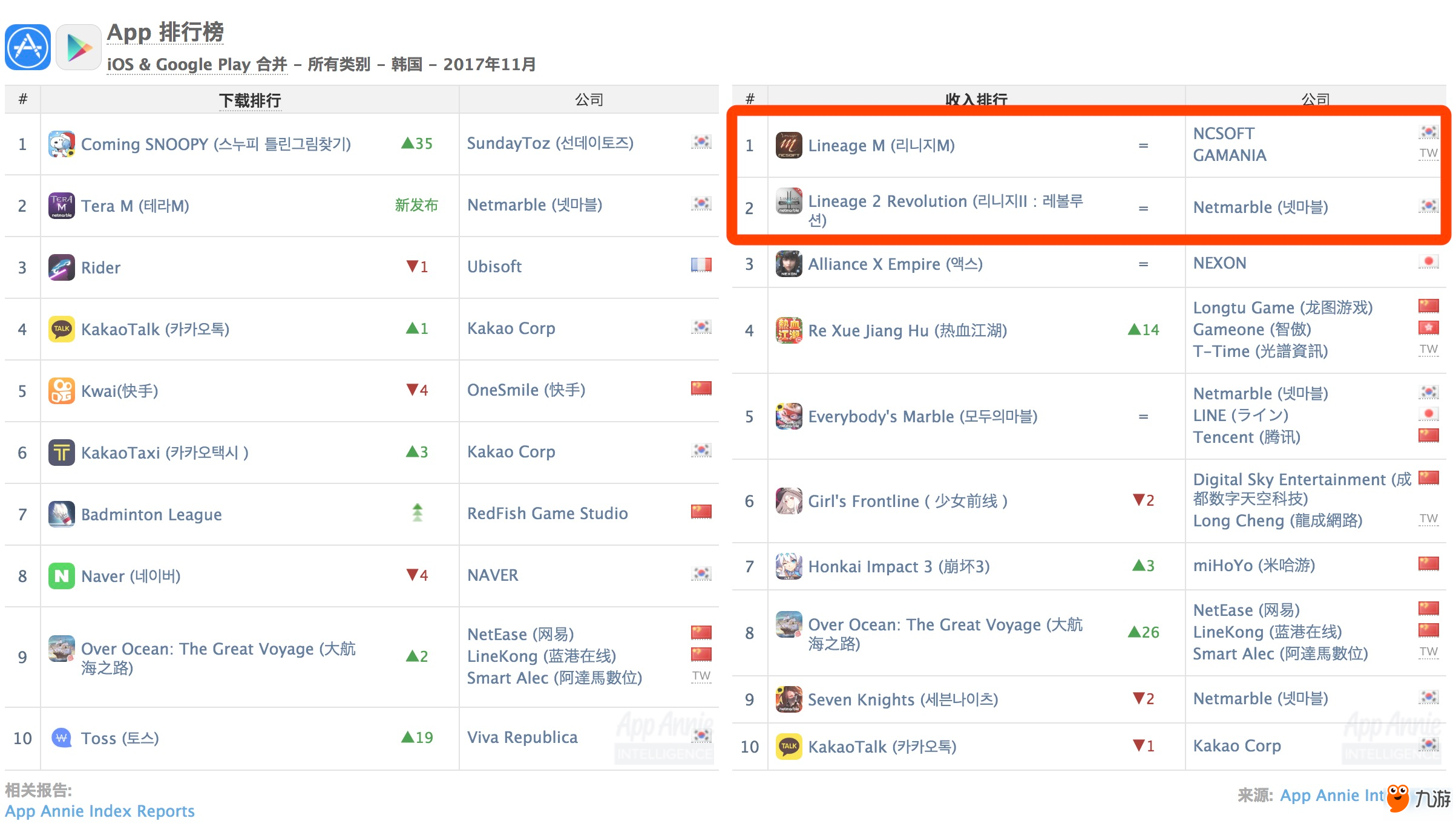Open Viva Republica company link
Screen dimensions: 1456x824
522,737
